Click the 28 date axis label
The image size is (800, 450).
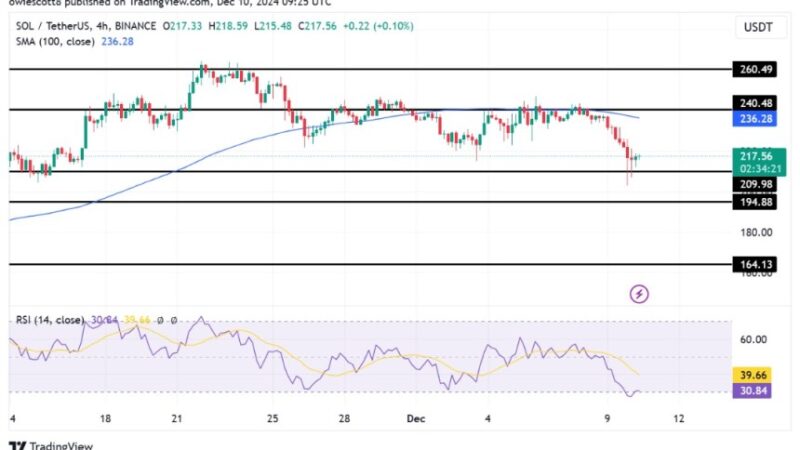coord(344,419)
